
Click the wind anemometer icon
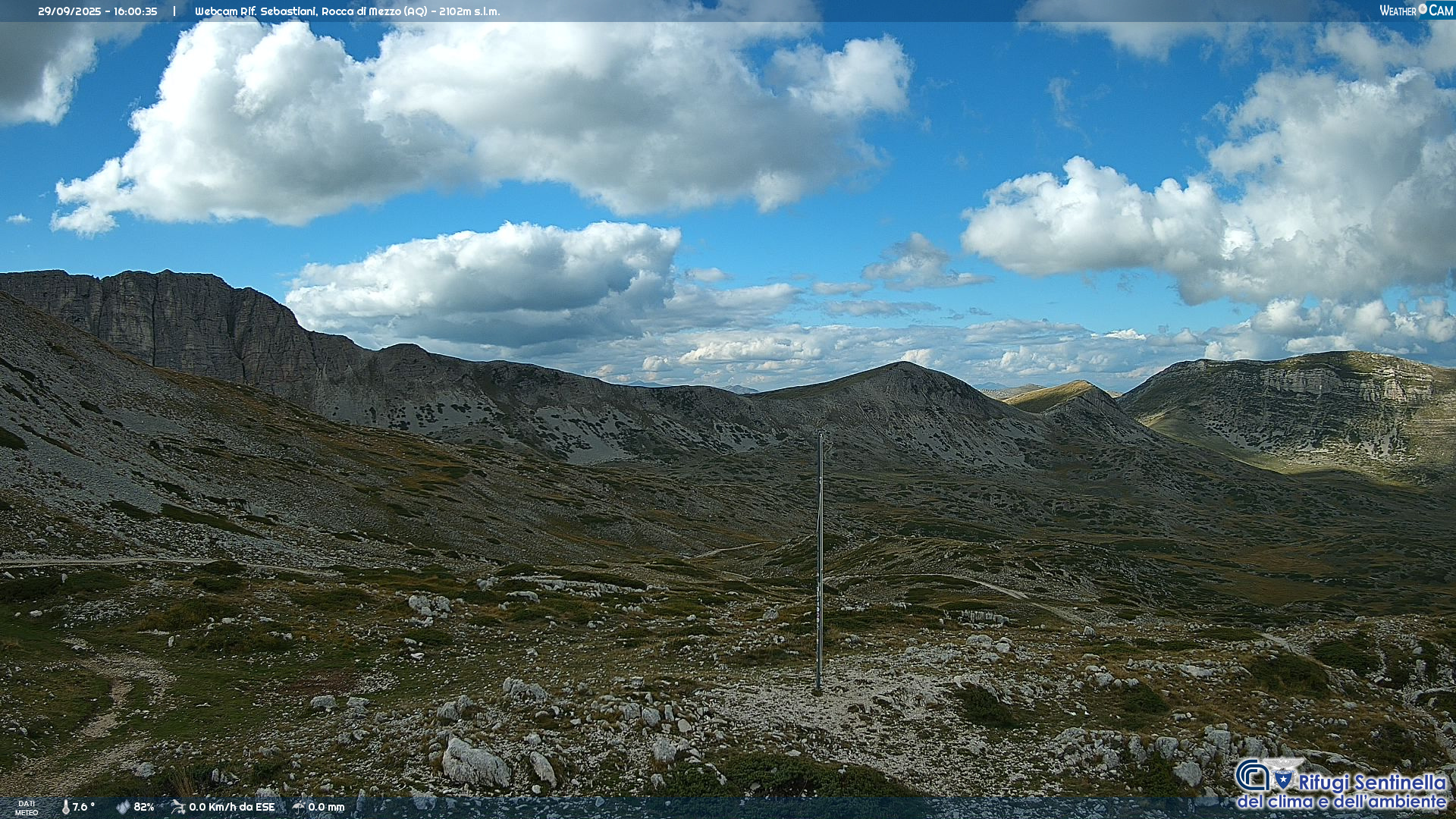point(178,808)
